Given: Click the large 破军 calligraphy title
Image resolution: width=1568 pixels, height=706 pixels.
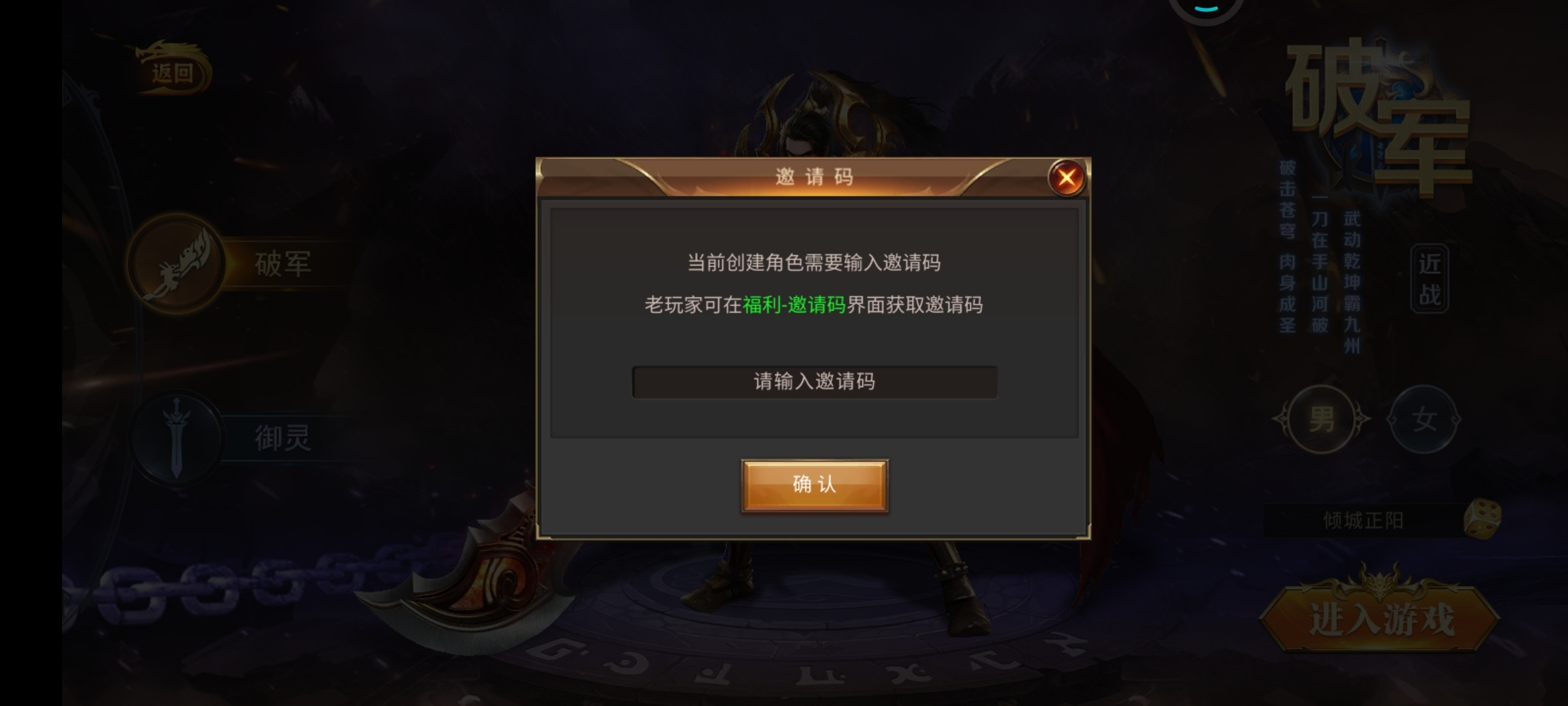Looking at the screenshot, I should click(x=1378, y=116).
